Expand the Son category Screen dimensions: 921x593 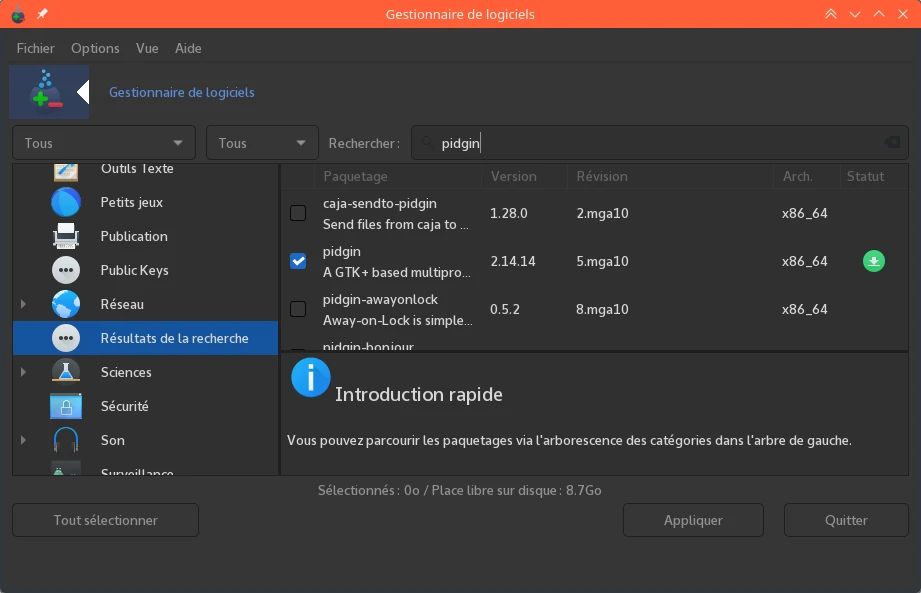pyautogui.click(x=23, y=440)
